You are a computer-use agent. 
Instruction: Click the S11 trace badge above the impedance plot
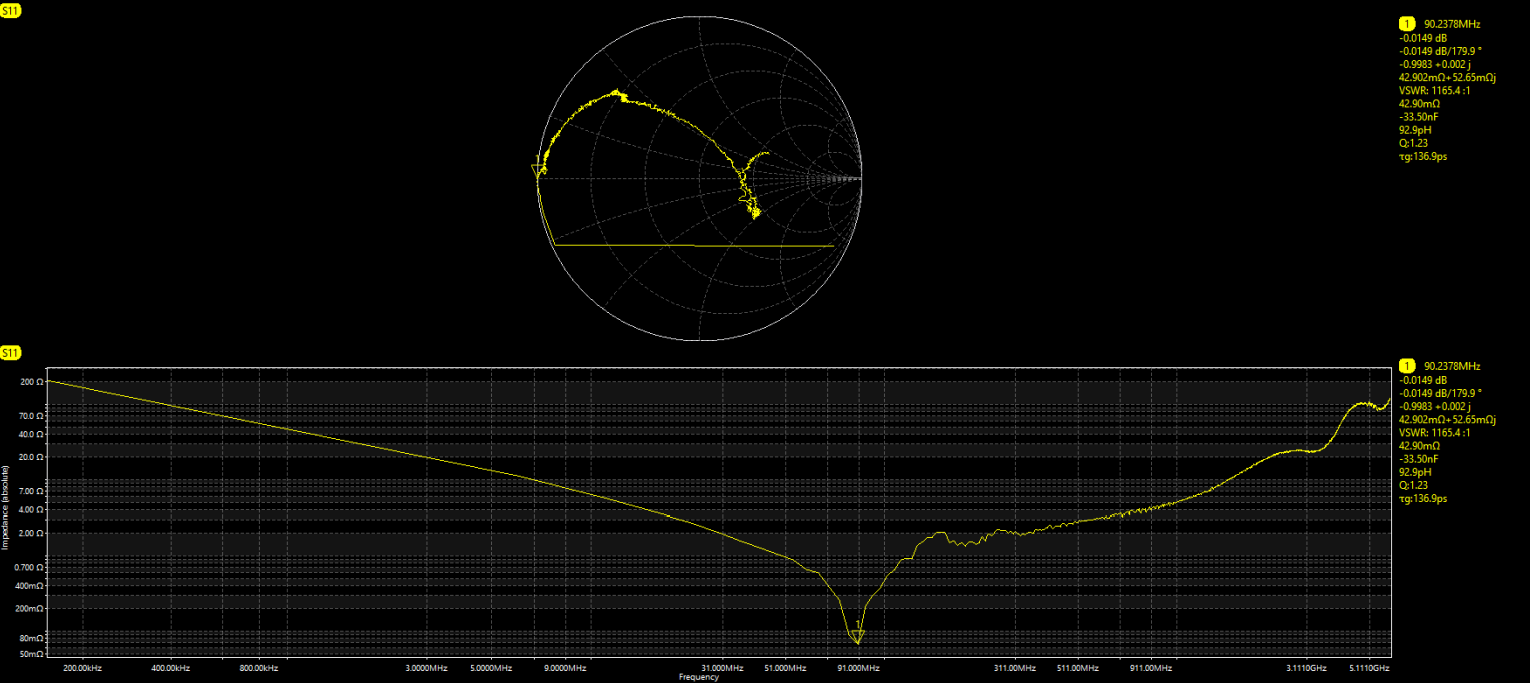click(x=11, y=353)
